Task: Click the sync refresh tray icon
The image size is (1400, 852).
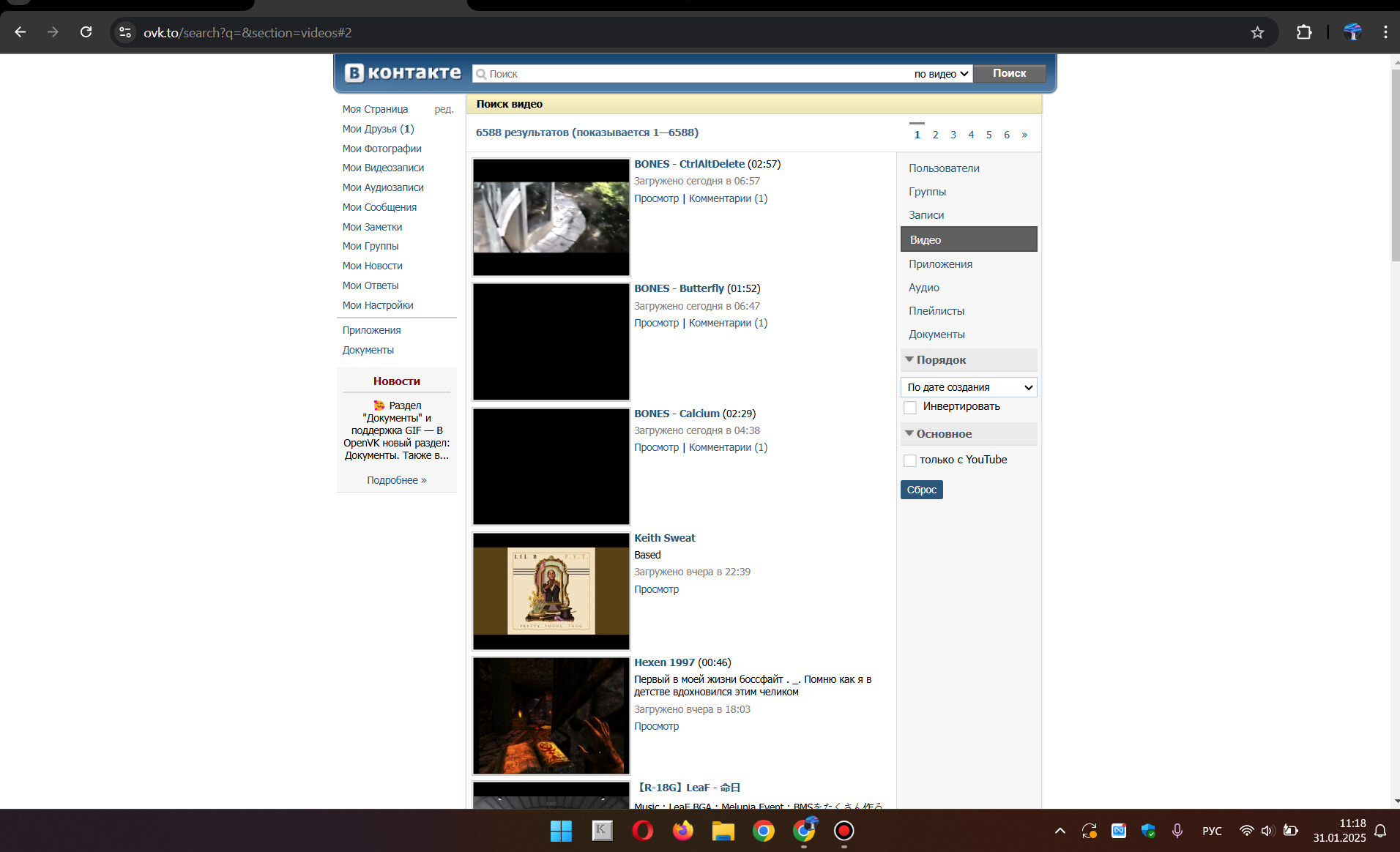Action: [x=1090, y=831]
